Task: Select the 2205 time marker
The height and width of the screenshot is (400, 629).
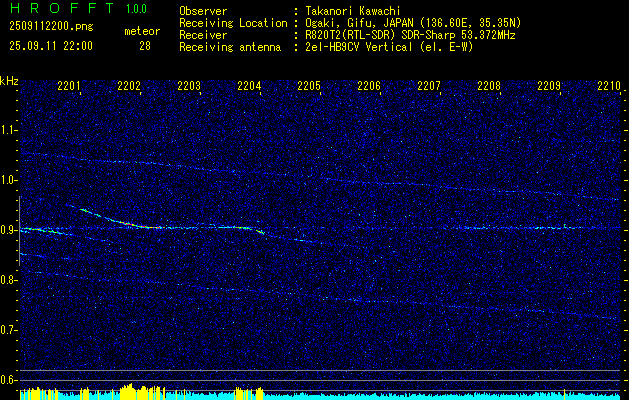Action: (x=309, y=87)
